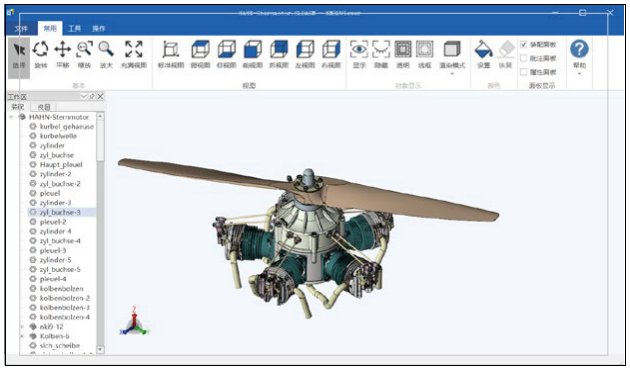The height and width of the screenshot is (372, 630).
Task: Select the Haupt_pleuel part in tree
Action: click(61, 164)
